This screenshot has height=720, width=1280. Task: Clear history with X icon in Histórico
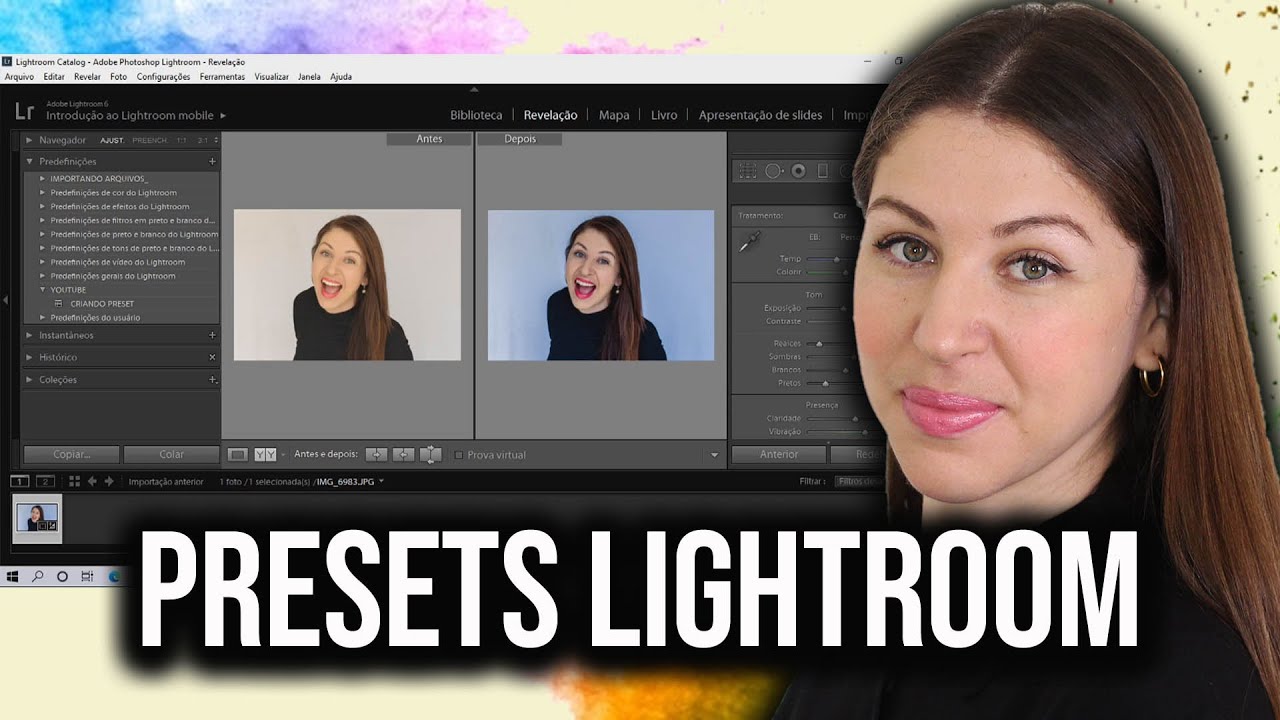[212, 357]
